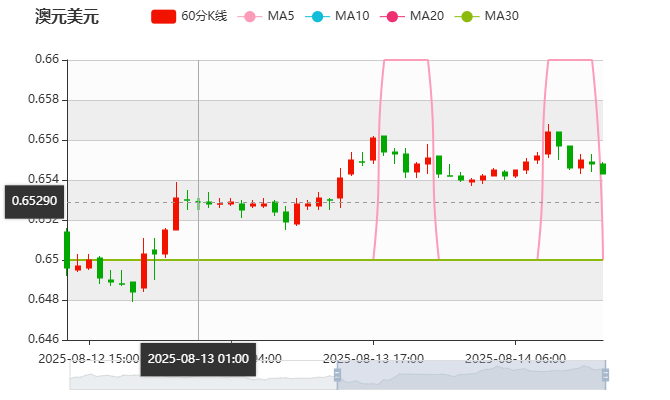Click the left handle of zoom slider
This screenshot has height=400, width=670.
point(335,376)
